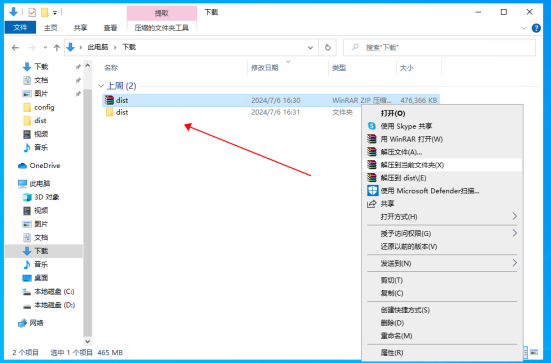Choose 剪切(T) in context menu
The width and height of the screenshot is (551, 363).
click(442, 280)
